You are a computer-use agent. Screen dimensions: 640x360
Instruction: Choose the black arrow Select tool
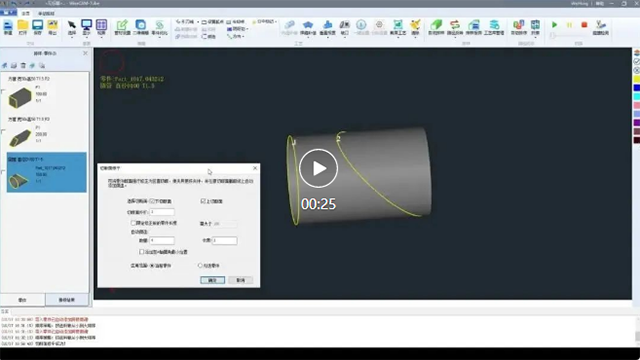72,25
